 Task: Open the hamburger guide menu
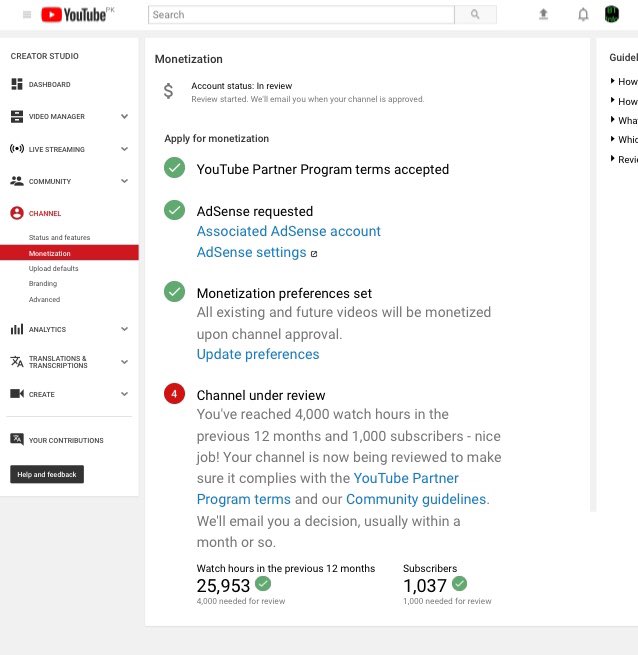click(x=27, y=15)
